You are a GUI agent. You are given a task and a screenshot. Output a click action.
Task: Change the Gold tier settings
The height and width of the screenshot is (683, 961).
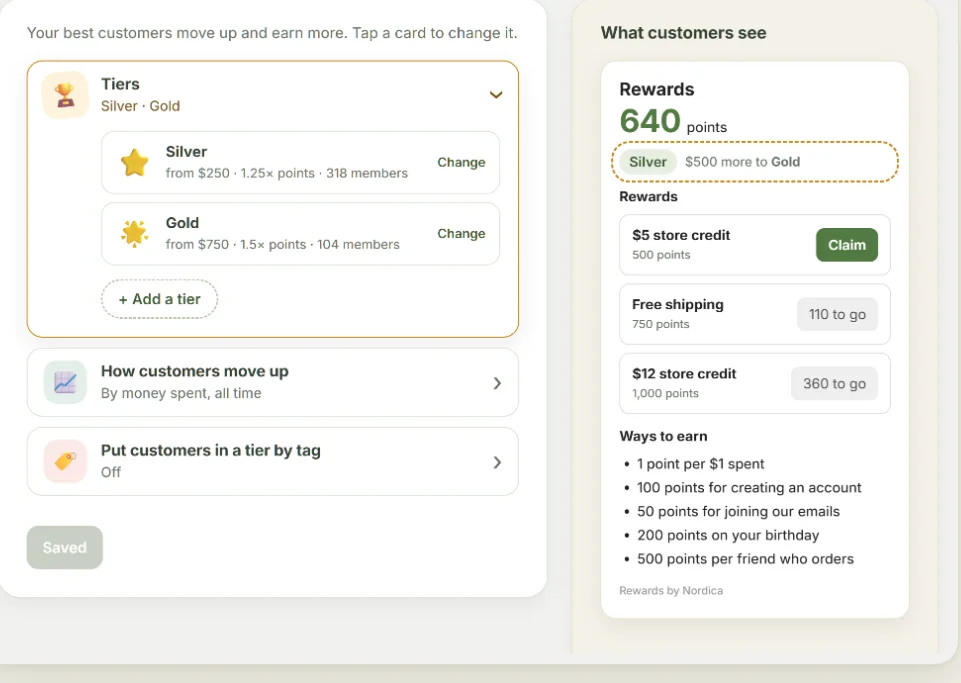click(x=461, y=234)
